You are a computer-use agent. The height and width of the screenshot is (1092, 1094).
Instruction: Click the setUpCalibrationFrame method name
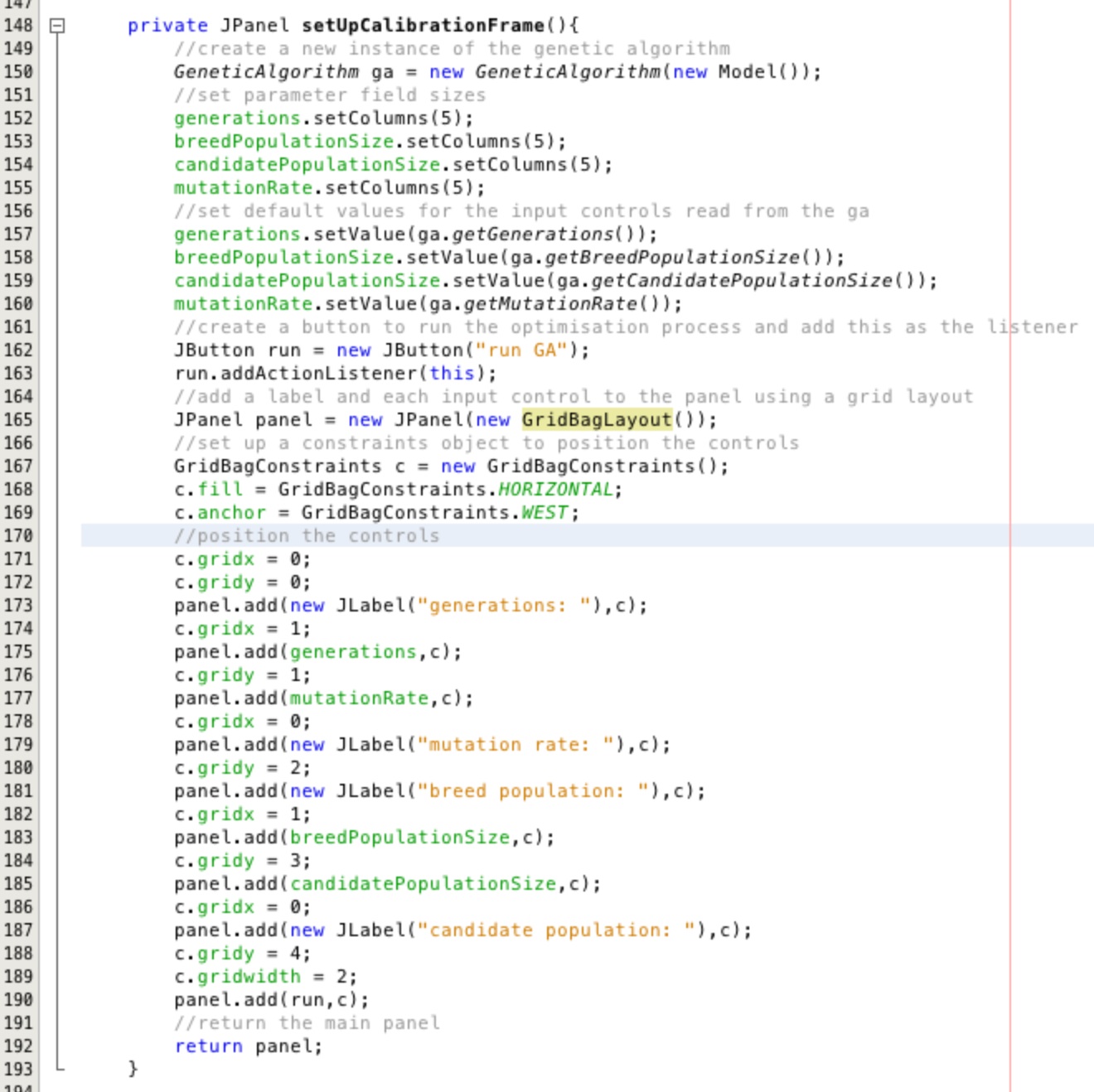[x=423, y=26]
